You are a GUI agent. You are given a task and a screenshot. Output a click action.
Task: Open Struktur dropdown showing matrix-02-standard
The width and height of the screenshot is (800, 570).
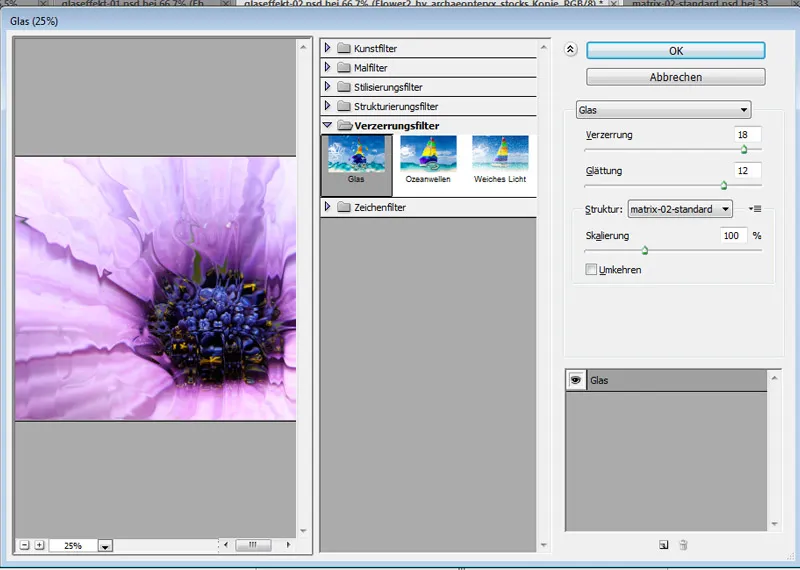pyautogui.click(x=680, y=209)
